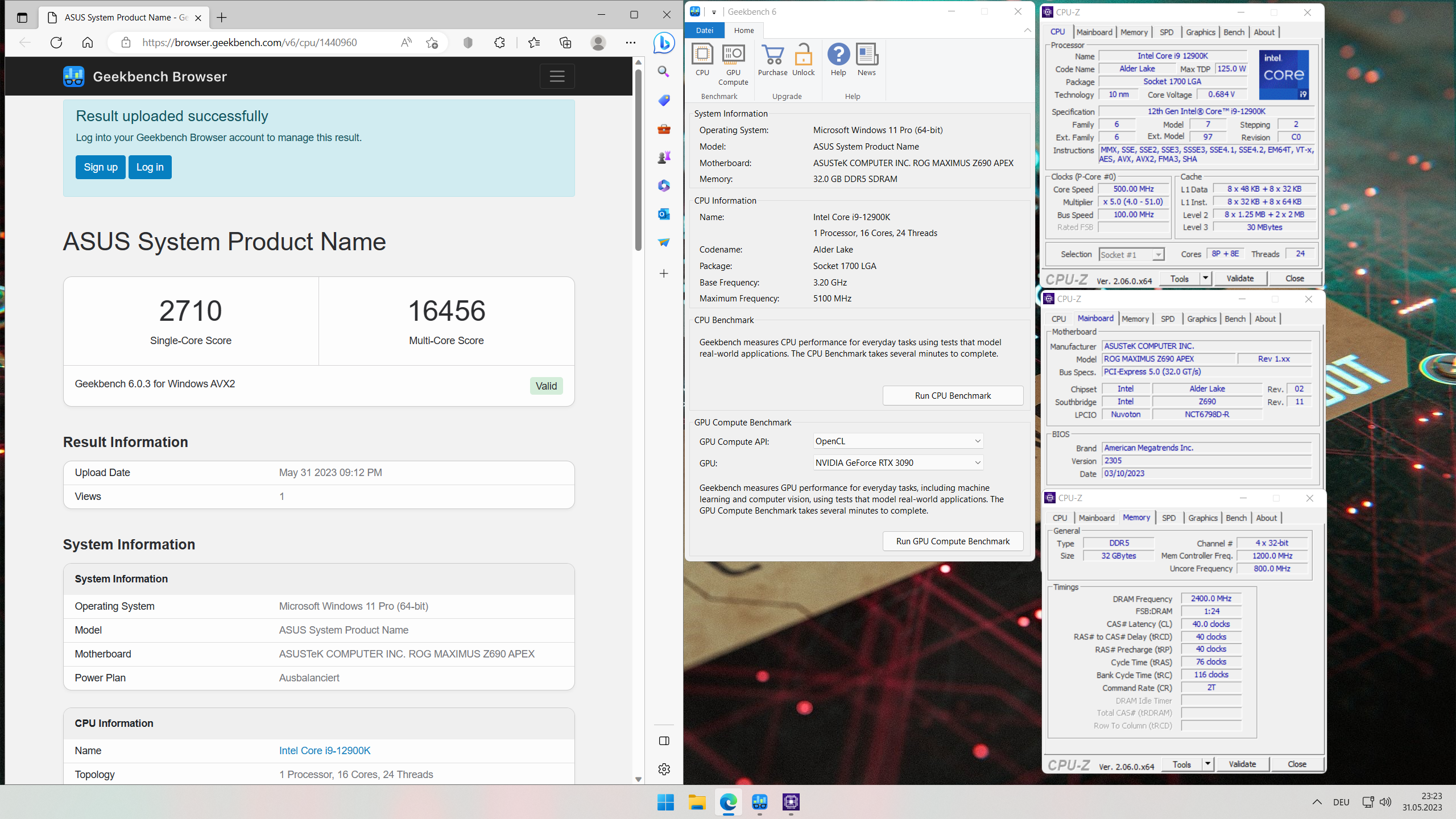Viewport: 1456px width, 819px height.
Task: Open Geekbench quick access toolbar dropdown
Action: pyautogui.click(x=714, y=12)
